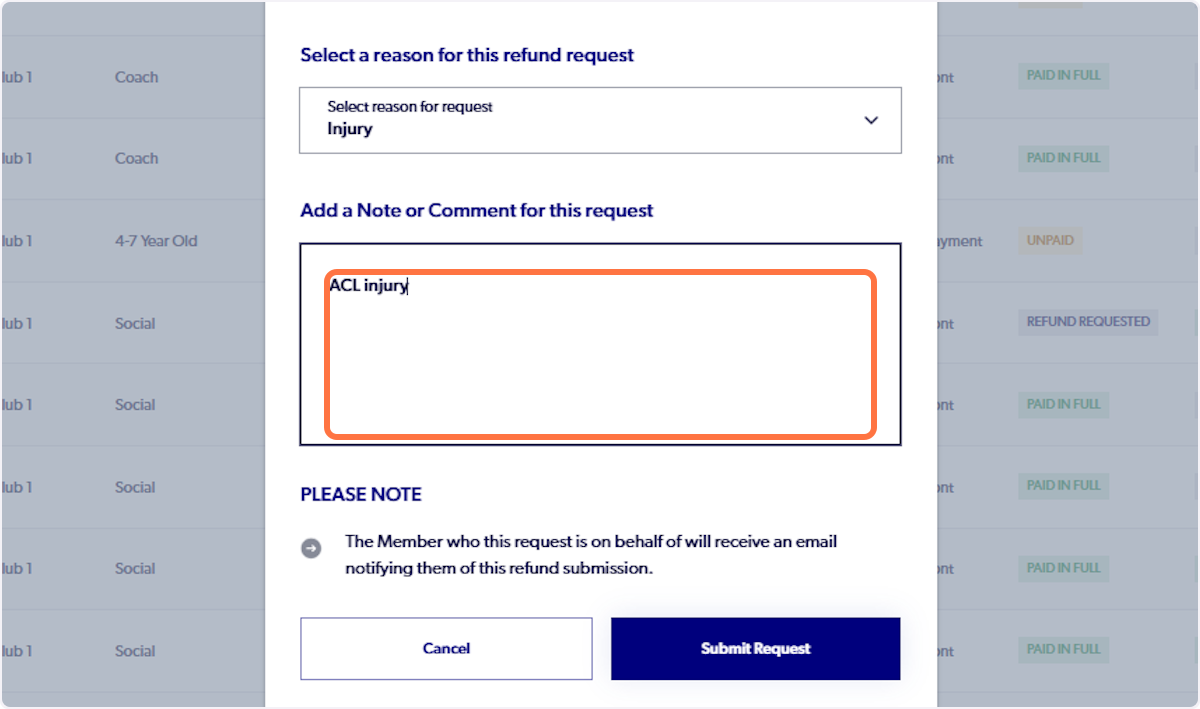The image size is (1200, 709).
Task: Select the 'Coach' row in the background table
Action: [x=135, y=76]
